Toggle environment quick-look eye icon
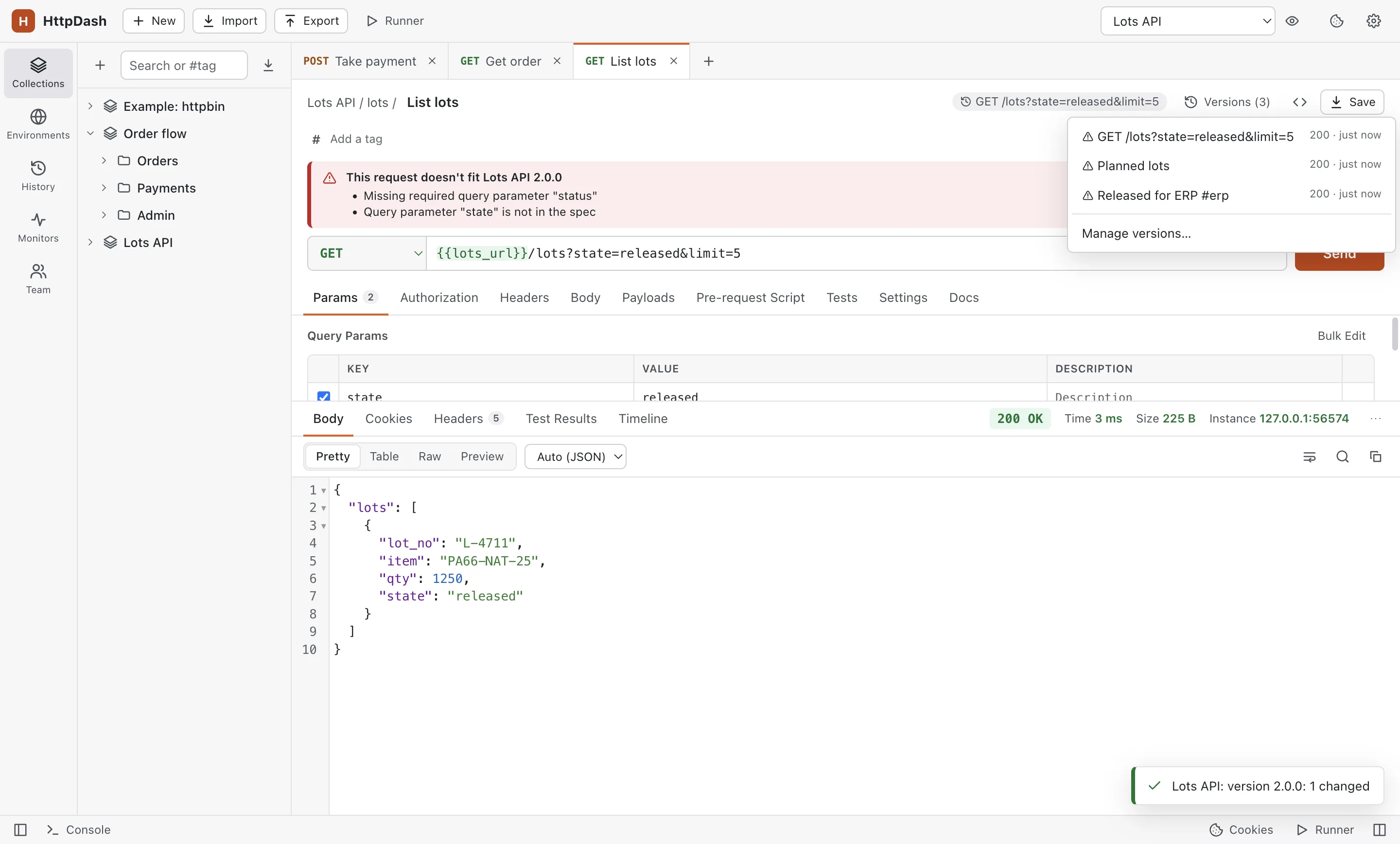This screenshot has height=844, width=1400. coord(1292,21)
